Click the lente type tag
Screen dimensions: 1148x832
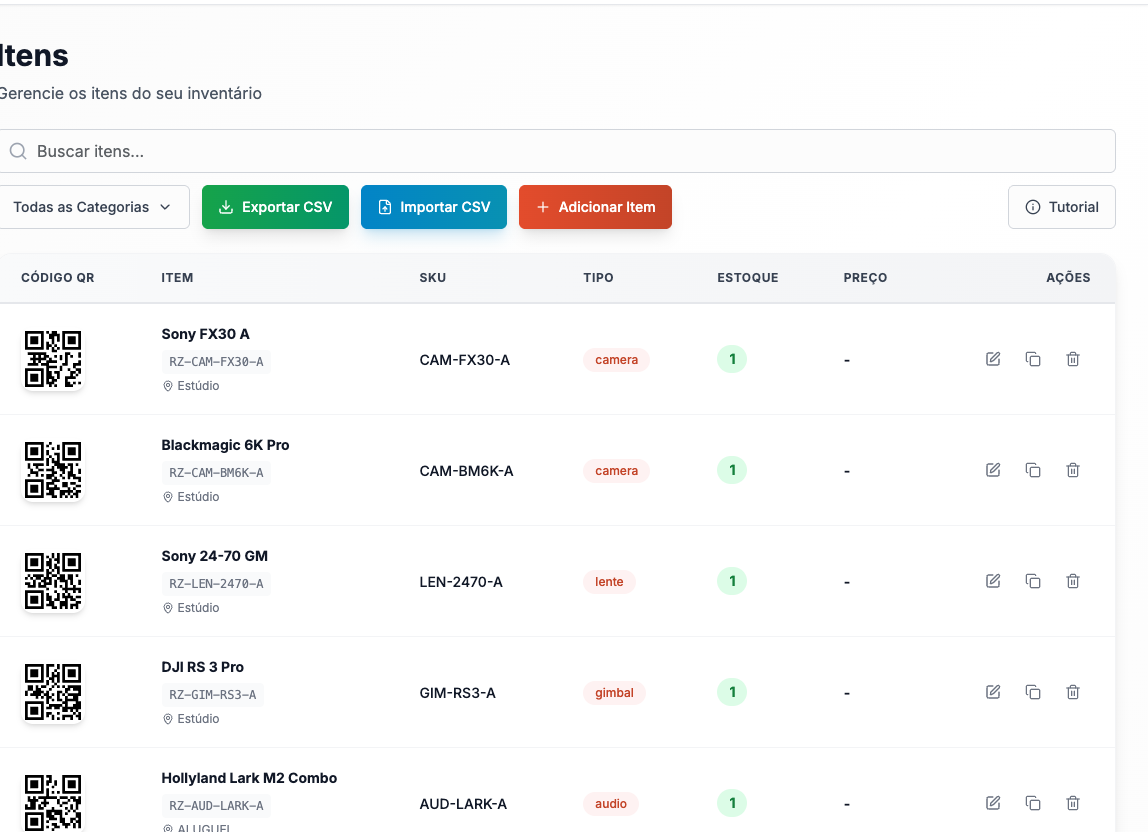[609, 582]
